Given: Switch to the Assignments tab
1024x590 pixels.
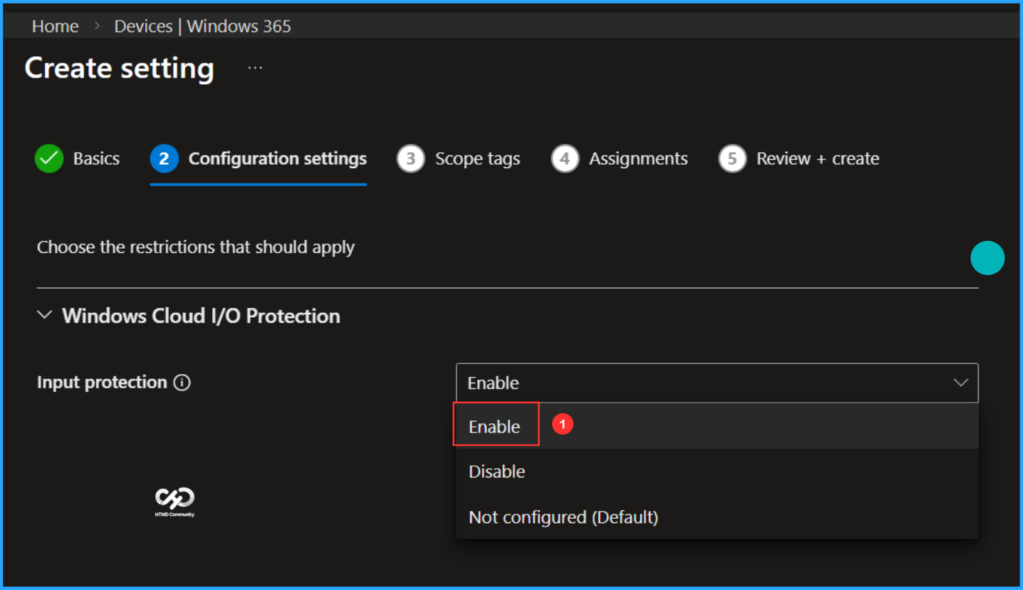Looking at the screenshot, I should [638, 158].
